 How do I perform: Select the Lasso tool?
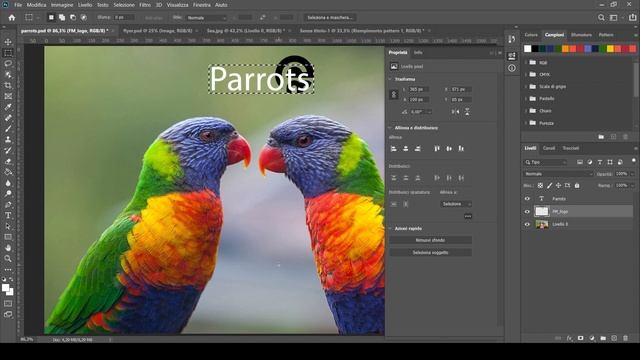click(8, 64)
